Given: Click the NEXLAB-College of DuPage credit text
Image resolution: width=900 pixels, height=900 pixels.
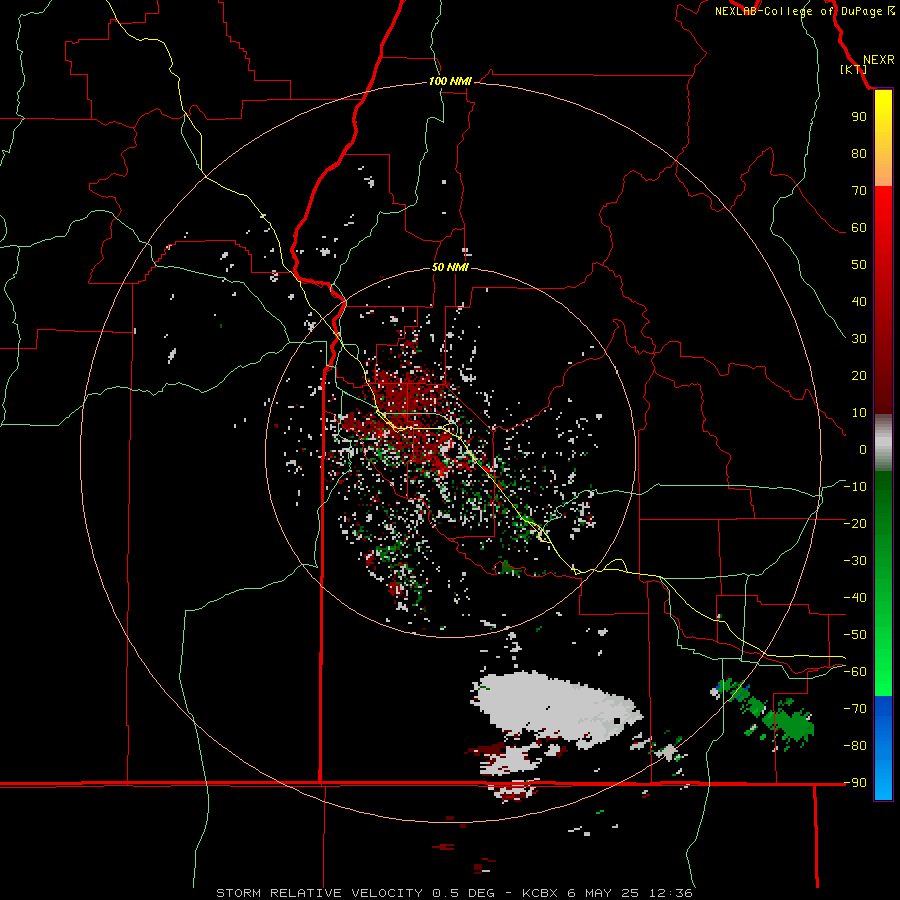Looking at the screenshot, I should point(805,11).
